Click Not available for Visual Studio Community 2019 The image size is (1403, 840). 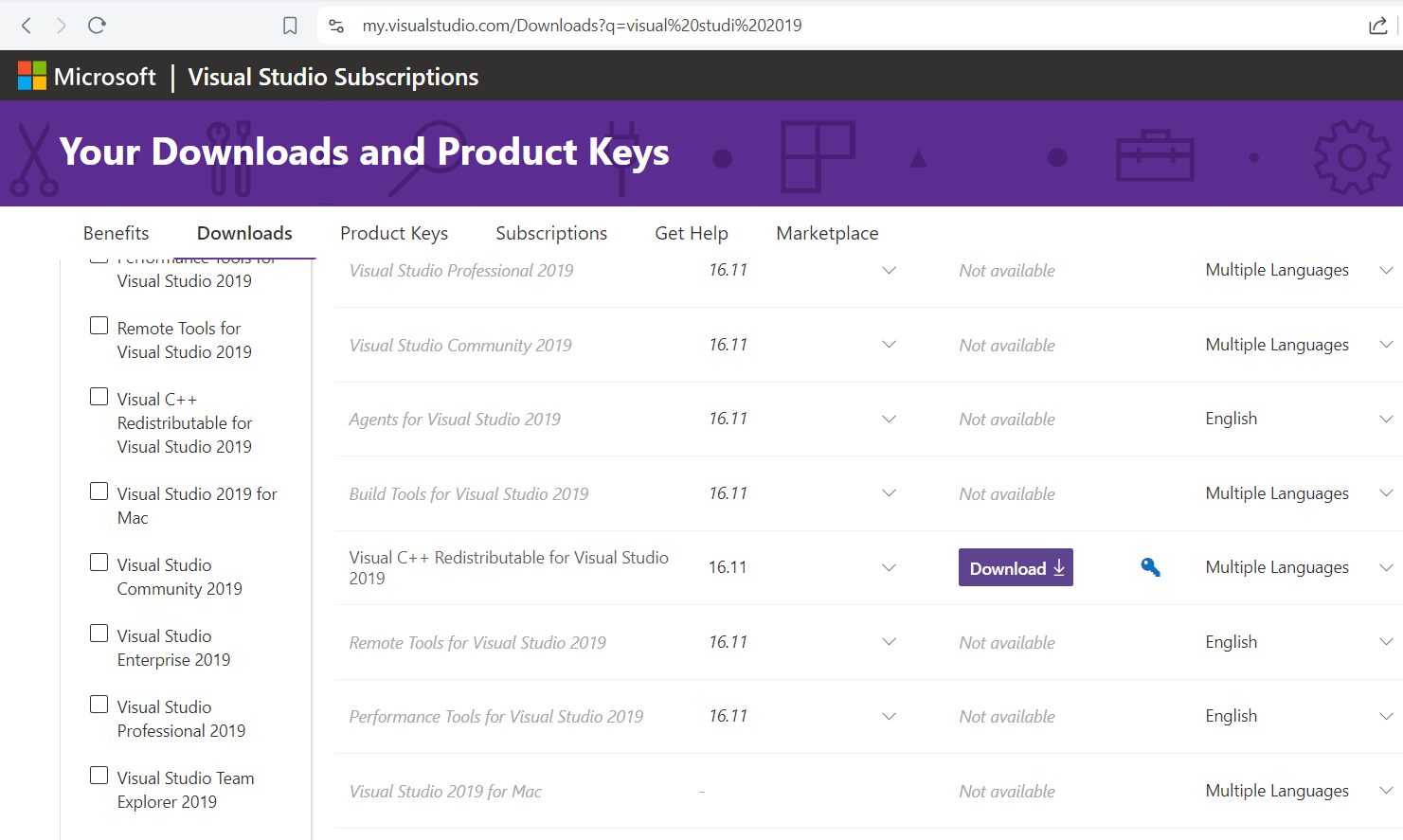click(1007, 346)
